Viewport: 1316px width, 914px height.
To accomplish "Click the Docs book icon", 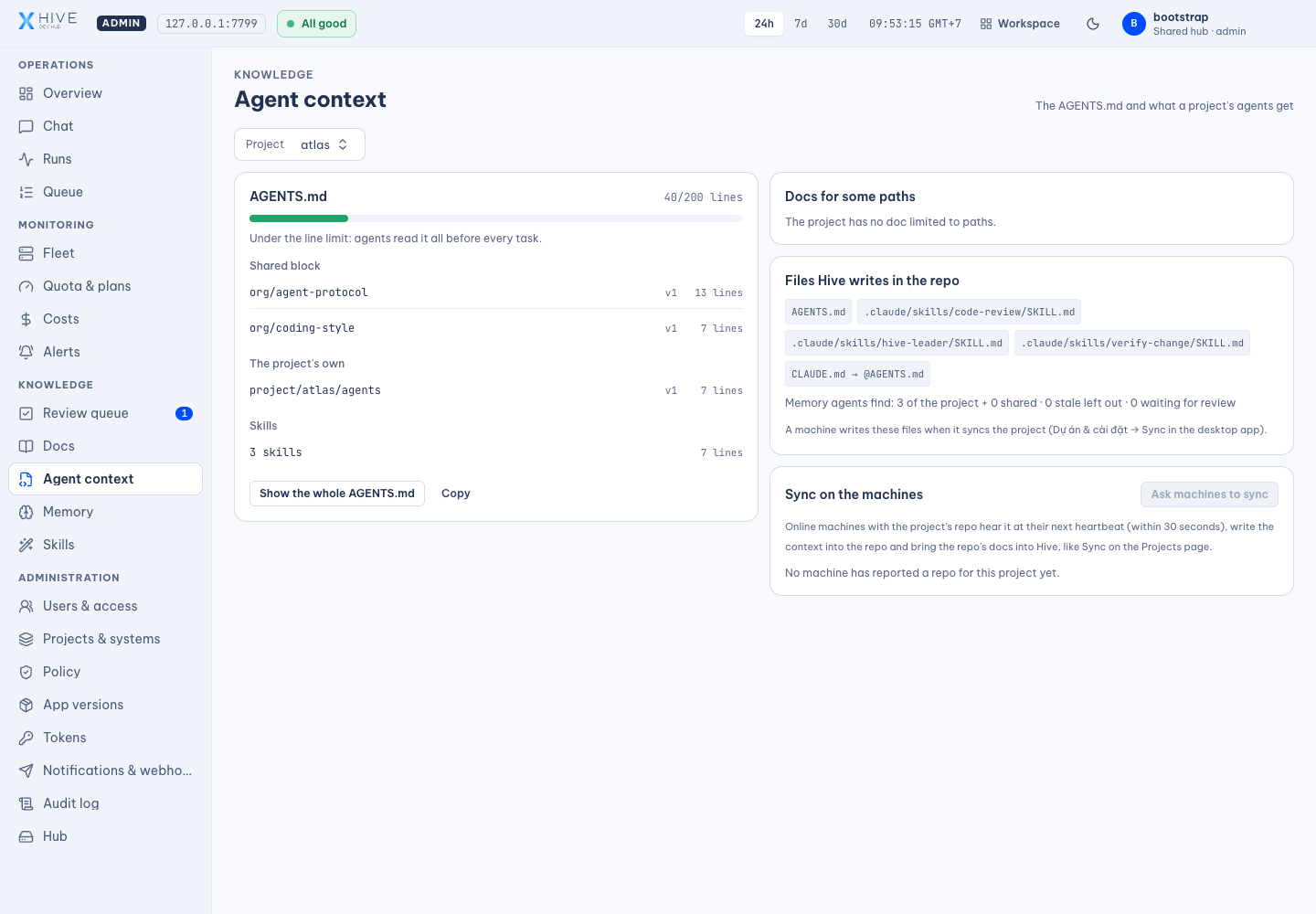I will 27,446.
